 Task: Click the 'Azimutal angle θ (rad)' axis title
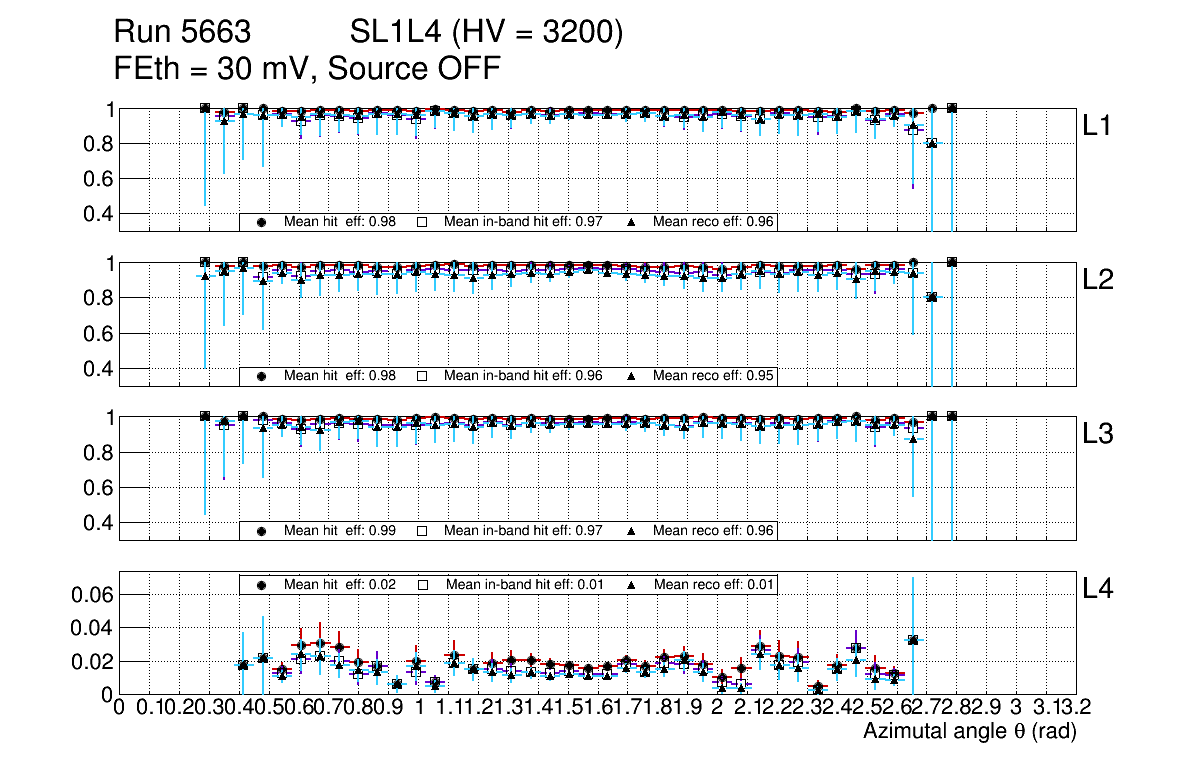click(x=969, y=733)
